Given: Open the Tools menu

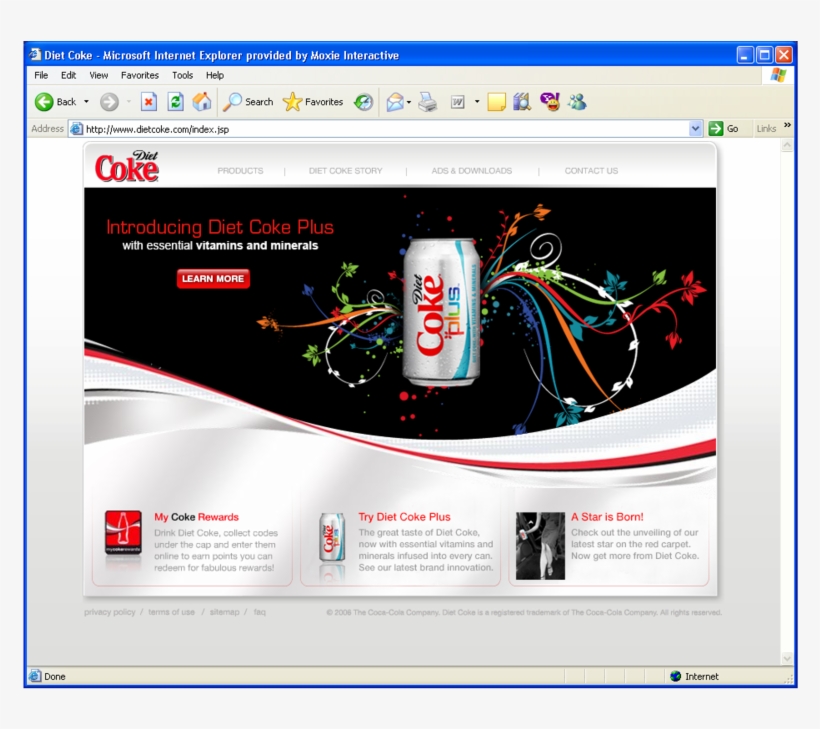Looking at the screenshot, I should point(183,75).
